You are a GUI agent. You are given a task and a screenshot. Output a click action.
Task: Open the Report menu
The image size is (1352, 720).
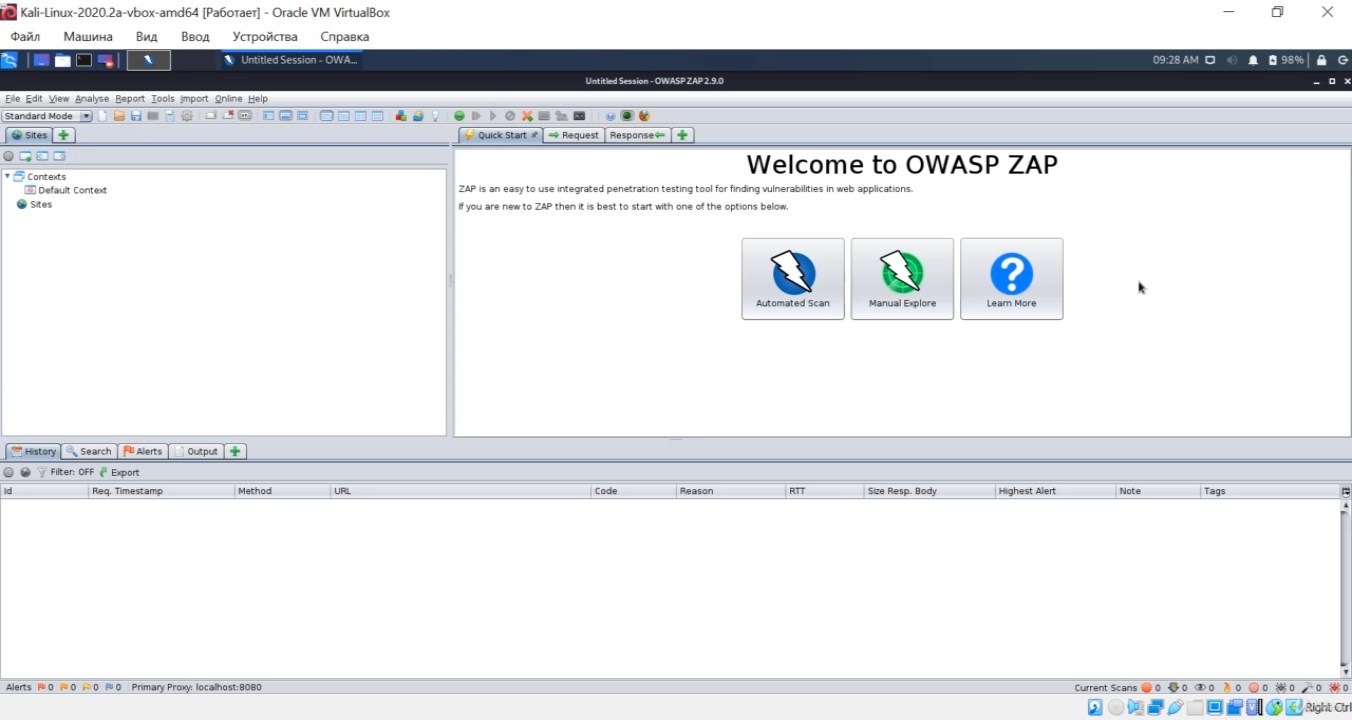coord(130,99)
